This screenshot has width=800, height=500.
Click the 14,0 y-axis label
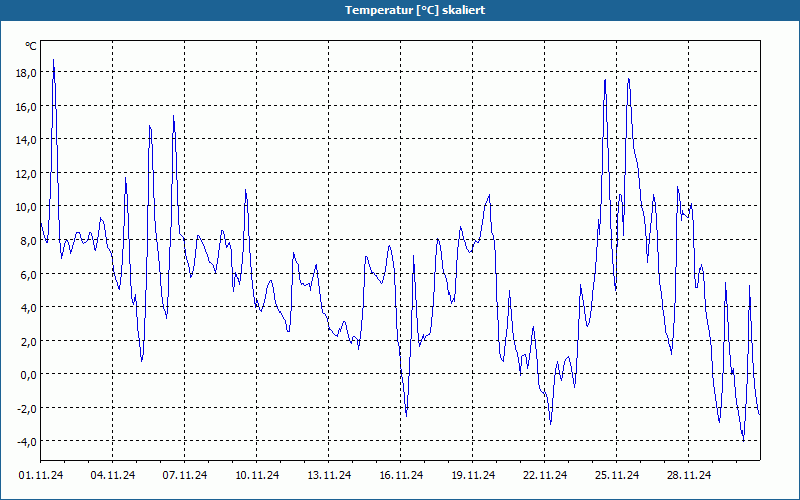(26, 140)
